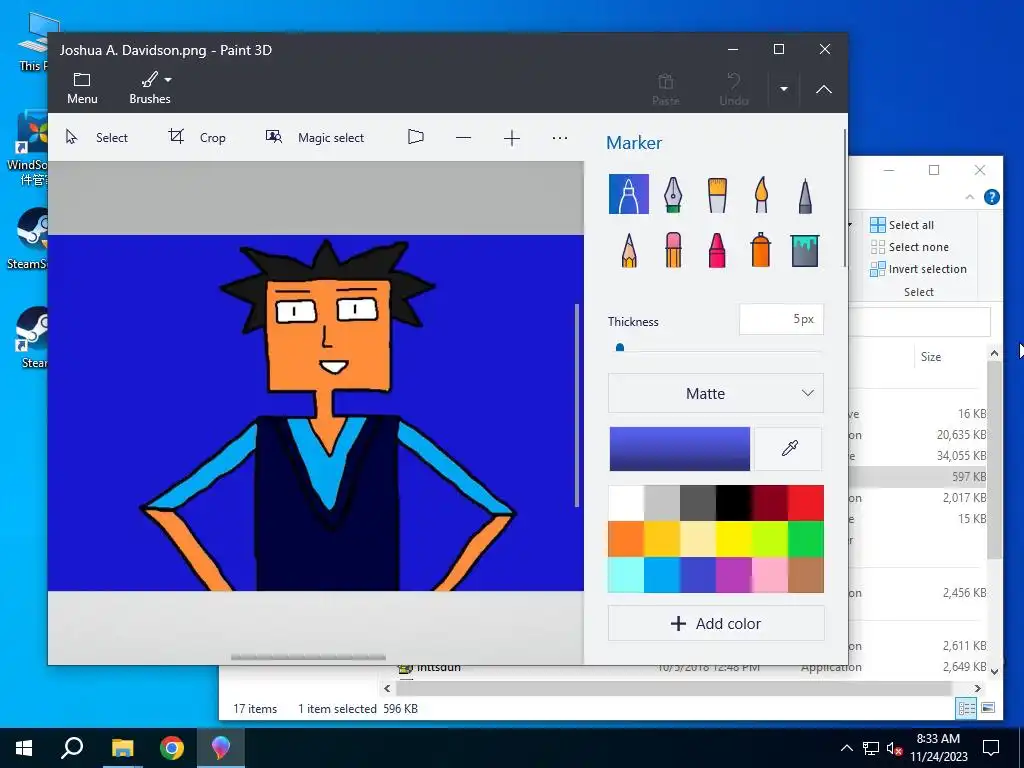Click the Thickness value field
Screen dimensions: 1024x768
pyautogui.click(x=781, y=319)
